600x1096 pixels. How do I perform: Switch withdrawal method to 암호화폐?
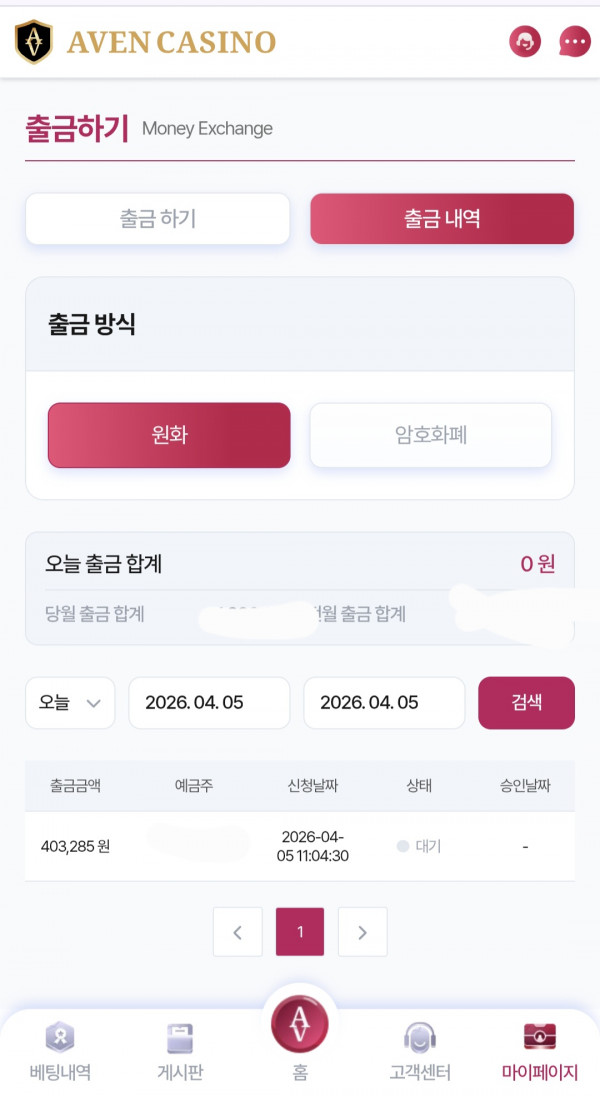tap(430, 435)
